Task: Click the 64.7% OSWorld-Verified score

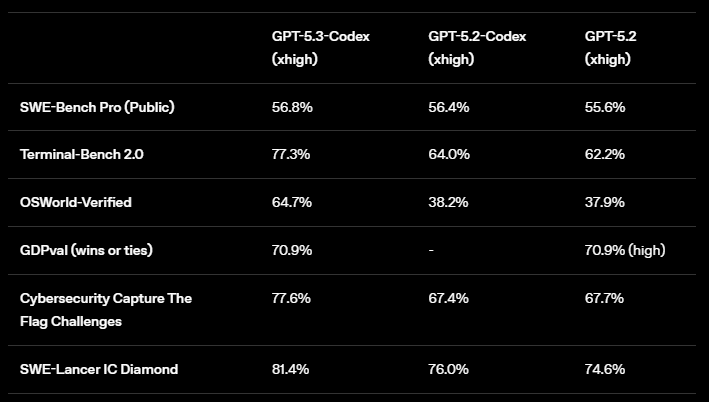Action: [292, 203]
